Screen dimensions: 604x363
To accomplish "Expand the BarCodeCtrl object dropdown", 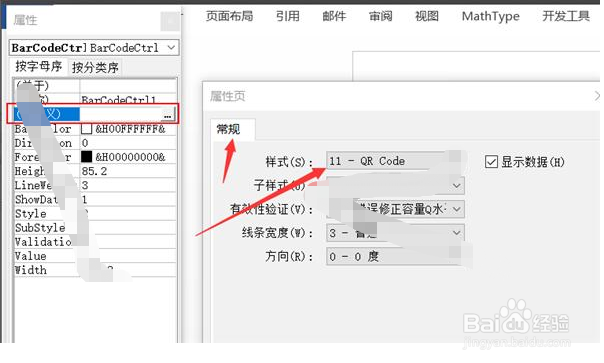I will (x=171, y=48).
